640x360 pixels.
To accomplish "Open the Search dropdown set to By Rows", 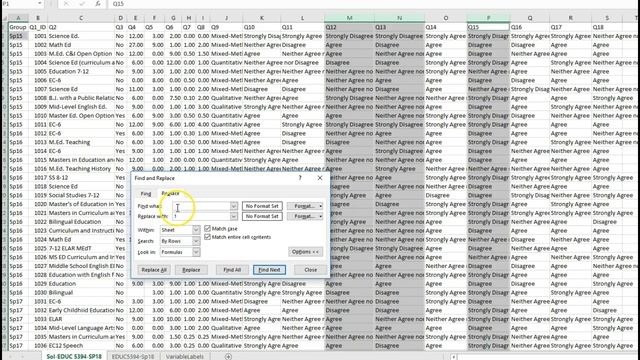I will pyautogui.click(x=196, y=241).
